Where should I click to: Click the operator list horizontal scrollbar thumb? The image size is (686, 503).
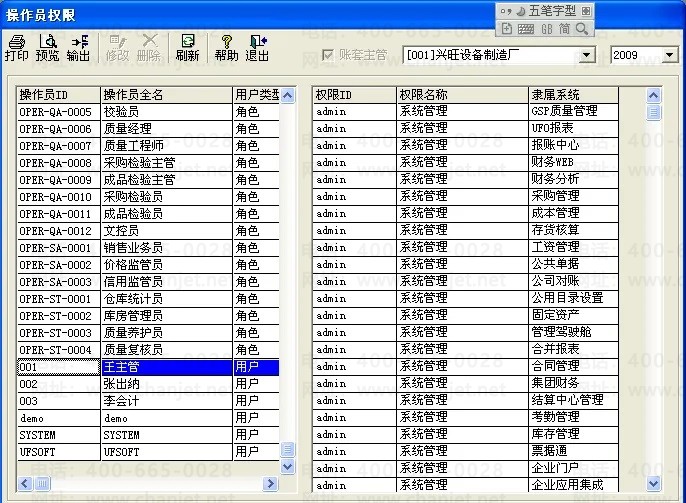pyautogui.click(x=42, y=483)
